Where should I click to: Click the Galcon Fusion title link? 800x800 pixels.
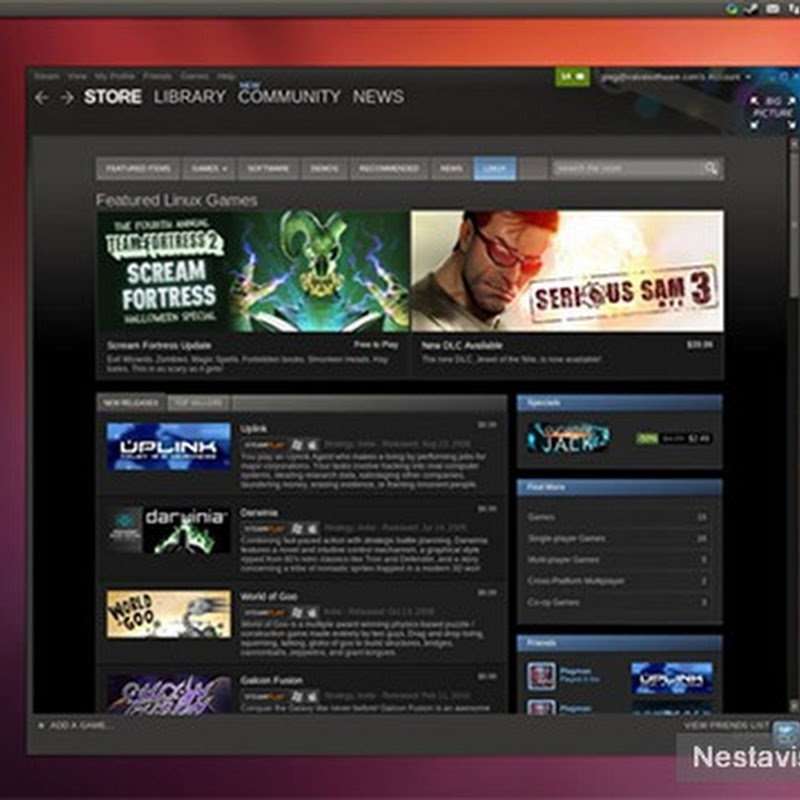pyautogui.click(x=271, y=680)
